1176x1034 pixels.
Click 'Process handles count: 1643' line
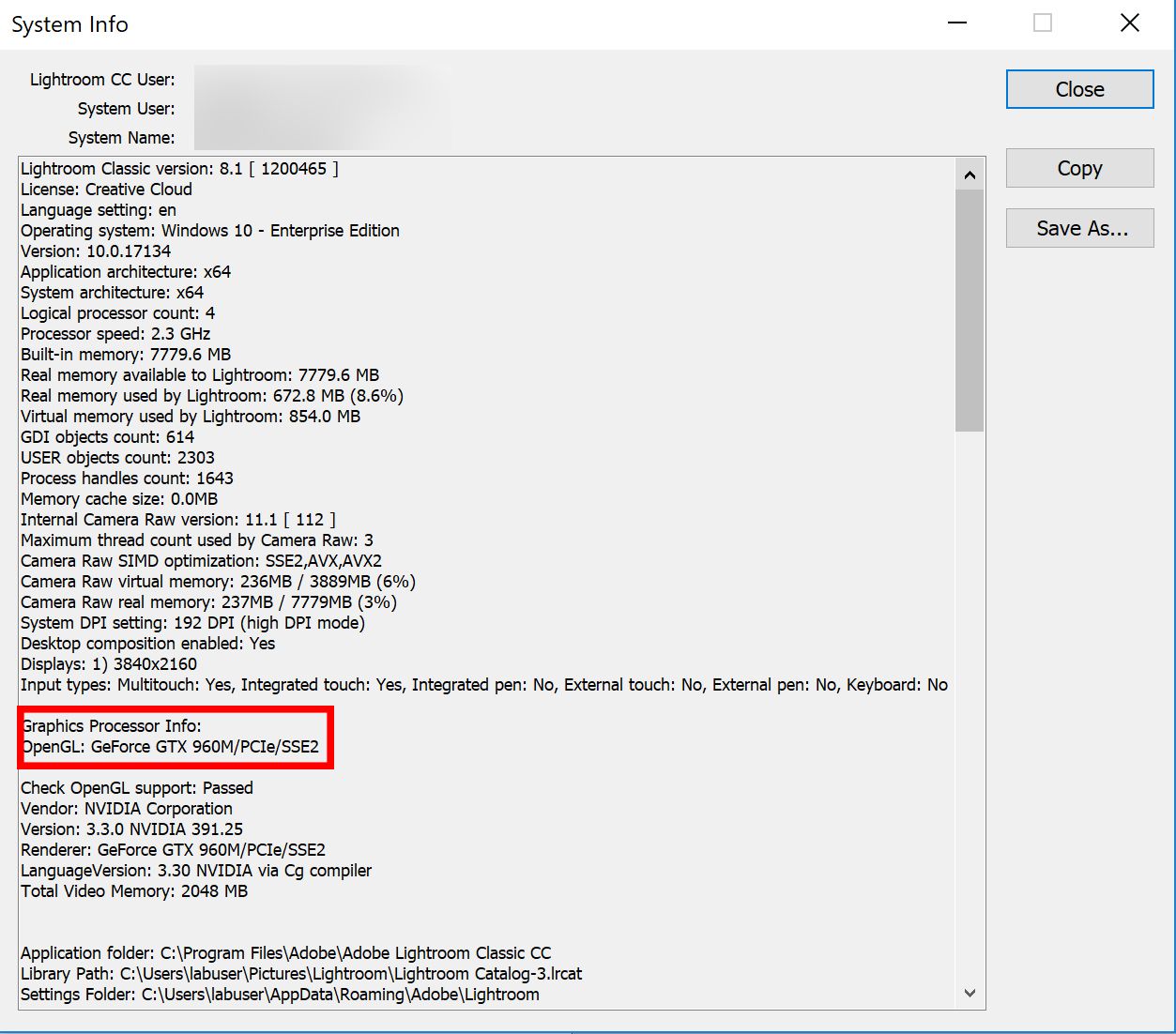127,479
